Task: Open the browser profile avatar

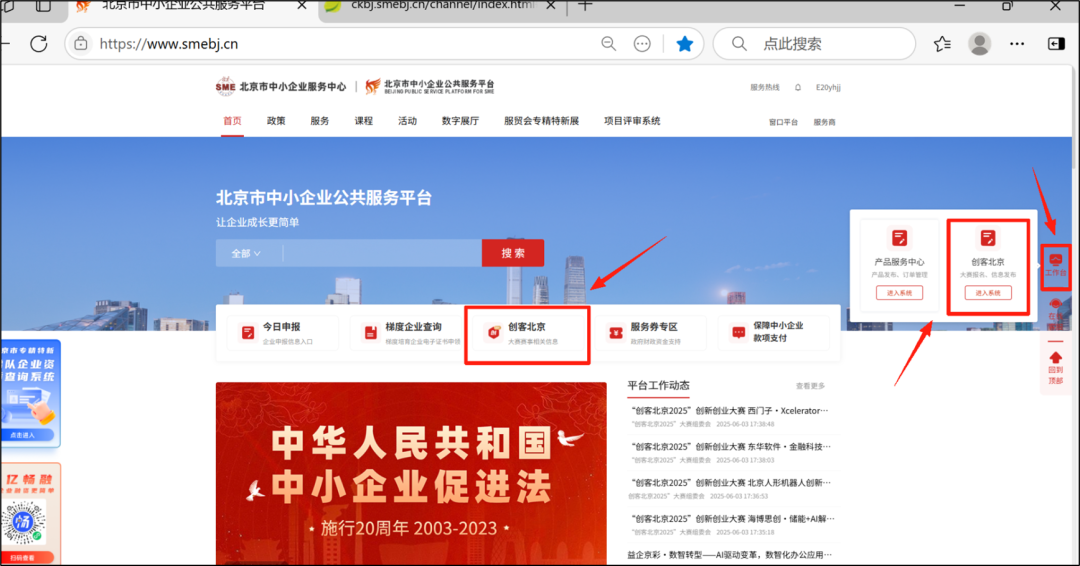Action: (979, 44)
